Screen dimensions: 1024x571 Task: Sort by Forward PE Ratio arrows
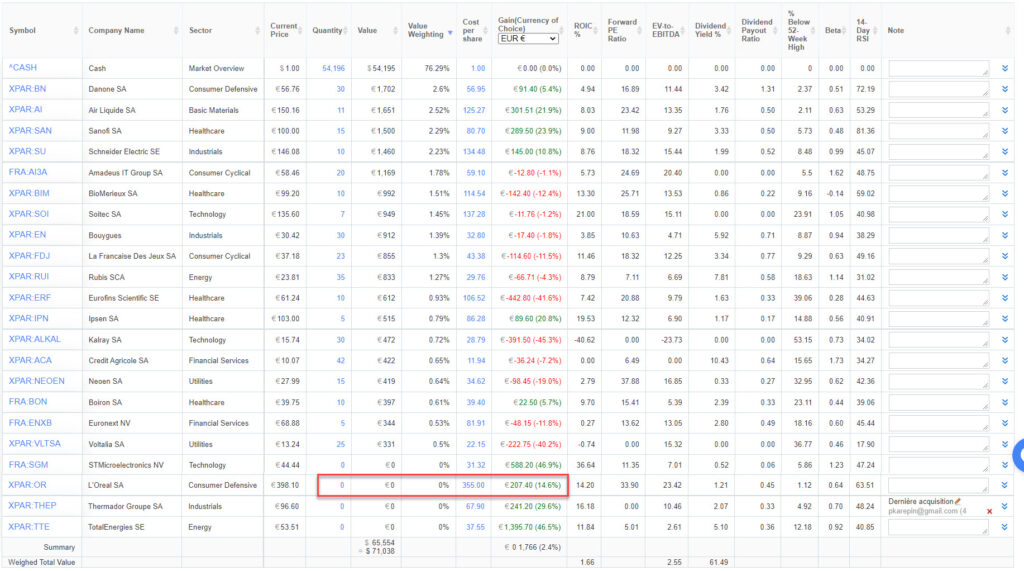[640, 31]
